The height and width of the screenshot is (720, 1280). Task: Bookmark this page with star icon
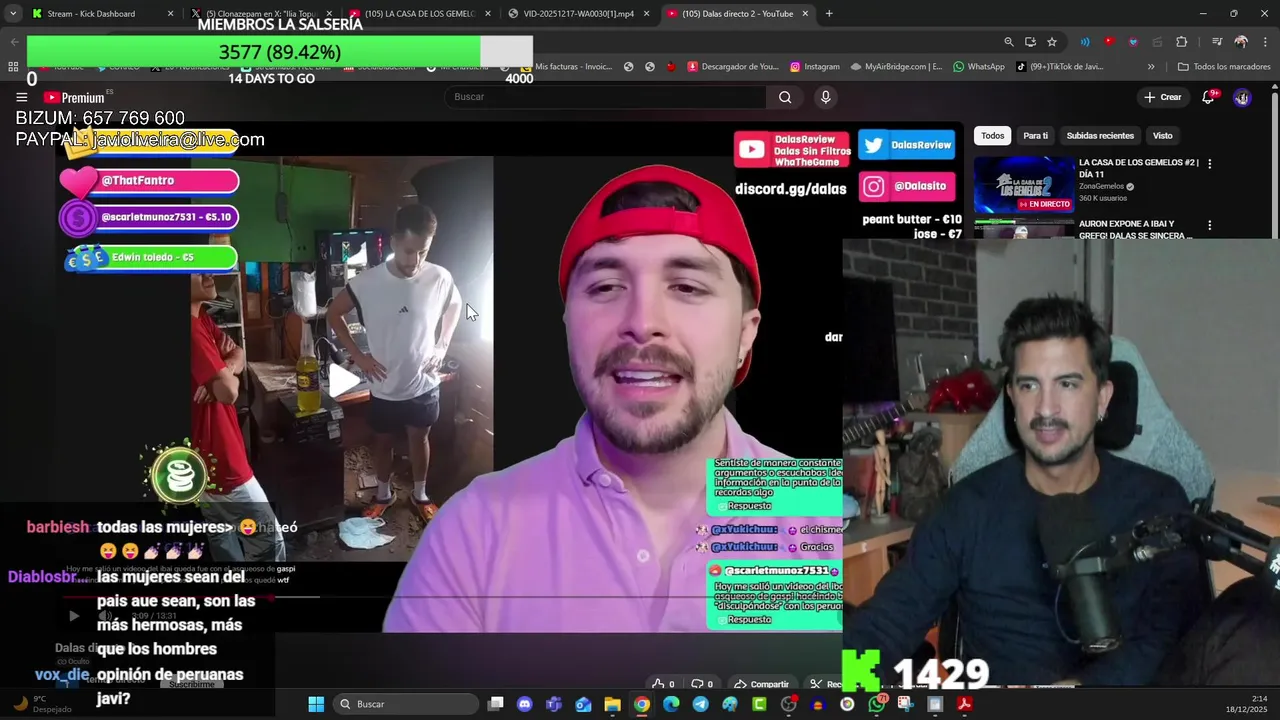click(1052, 42)
